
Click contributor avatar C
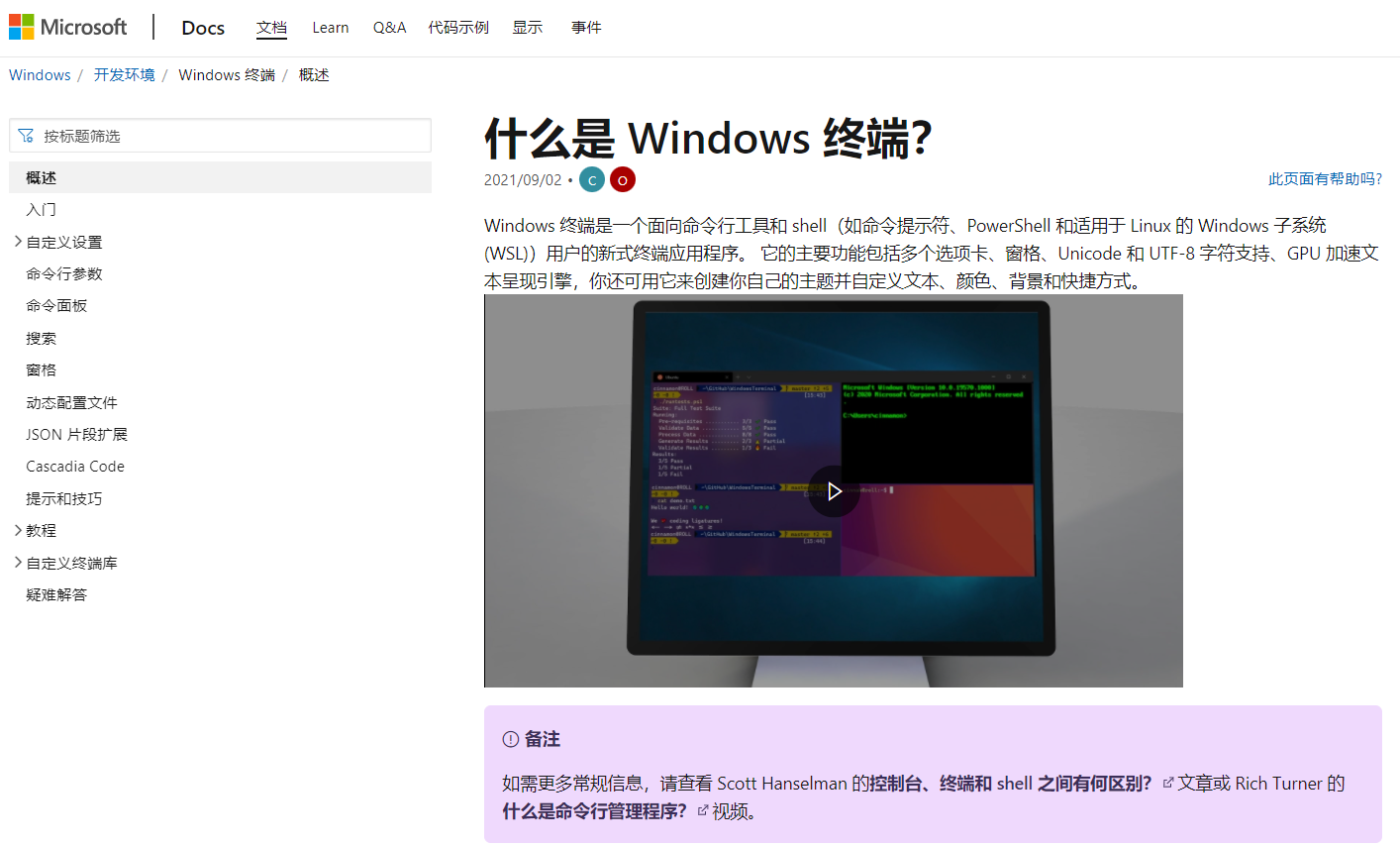point(592,179)
